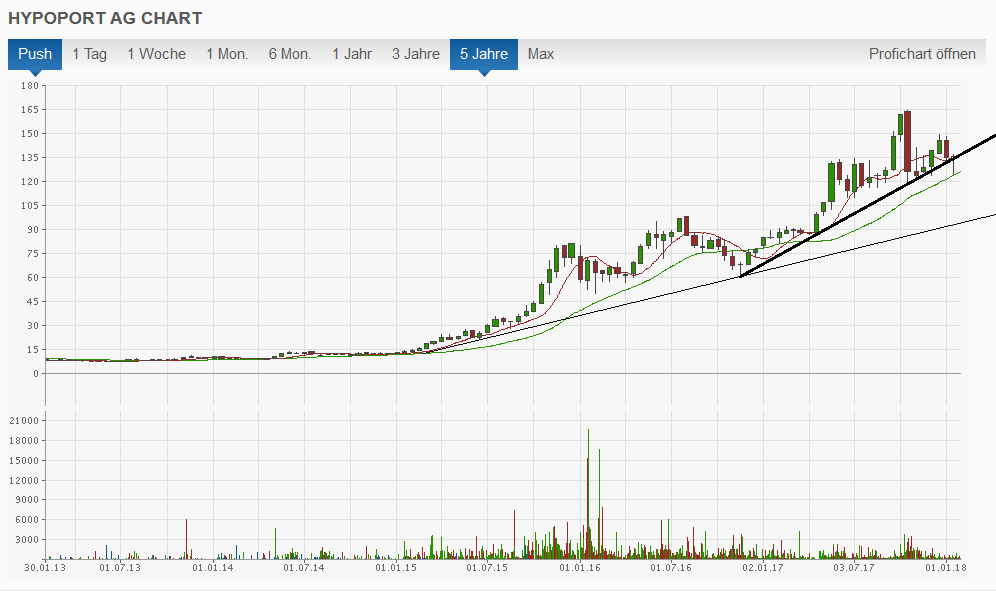996x592 pixels.
Task: Click the 120 price axis label
Action: point(30,182)
